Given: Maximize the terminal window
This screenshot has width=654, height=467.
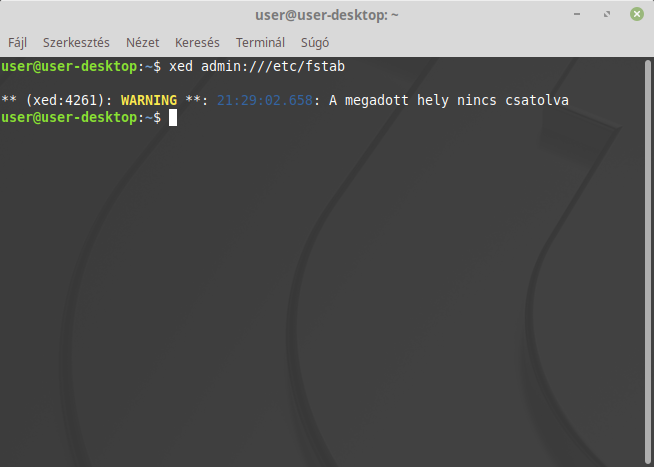Looking at the screenshot, I should point(607,14).
